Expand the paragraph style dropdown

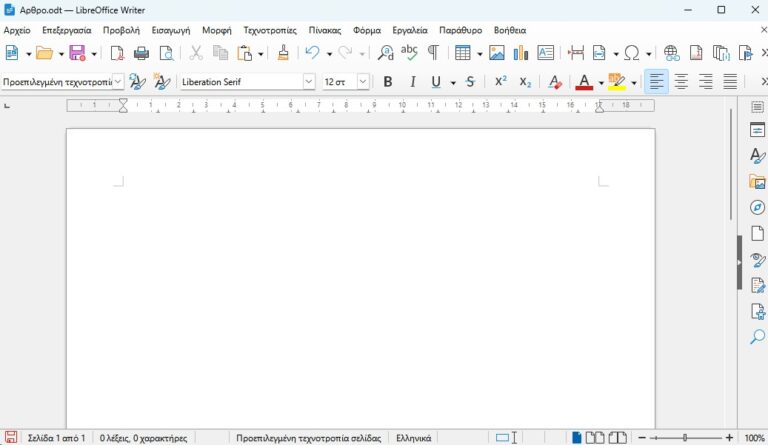(118, 82)
